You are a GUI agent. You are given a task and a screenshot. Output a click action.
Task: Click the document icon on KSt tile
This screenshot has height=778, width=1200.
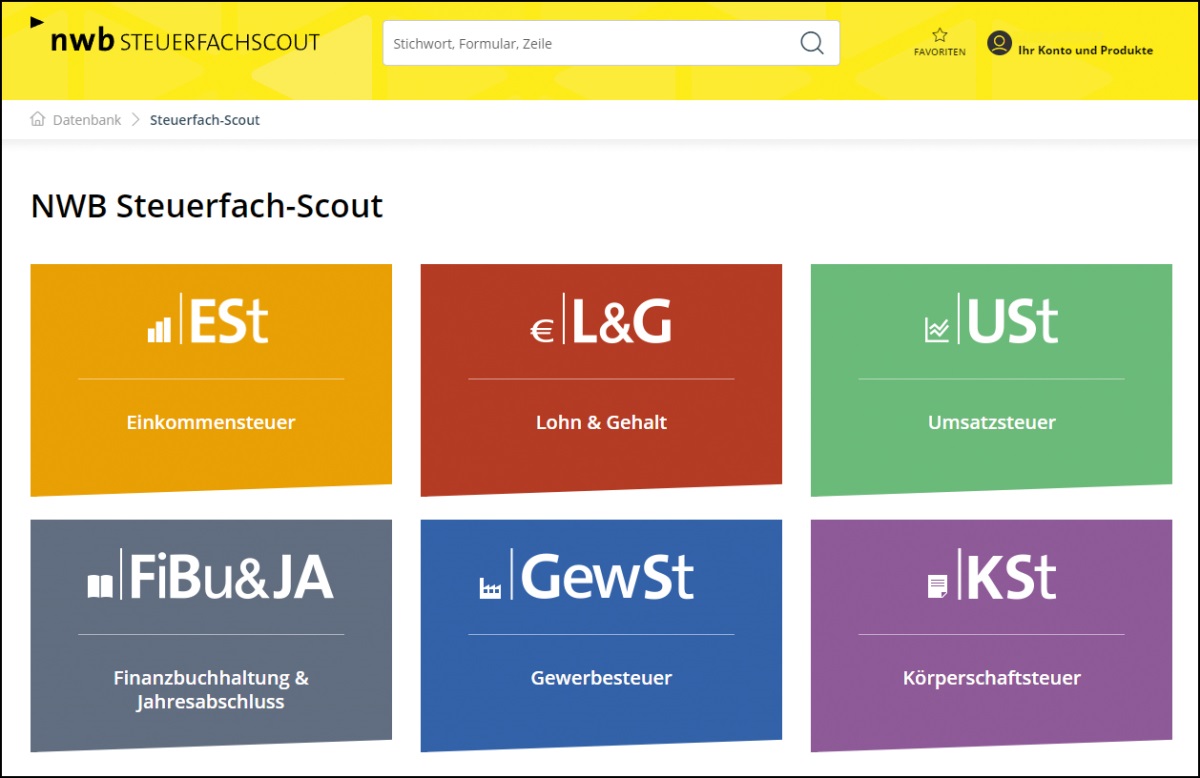pyautogui.click(x=937, y=587)
